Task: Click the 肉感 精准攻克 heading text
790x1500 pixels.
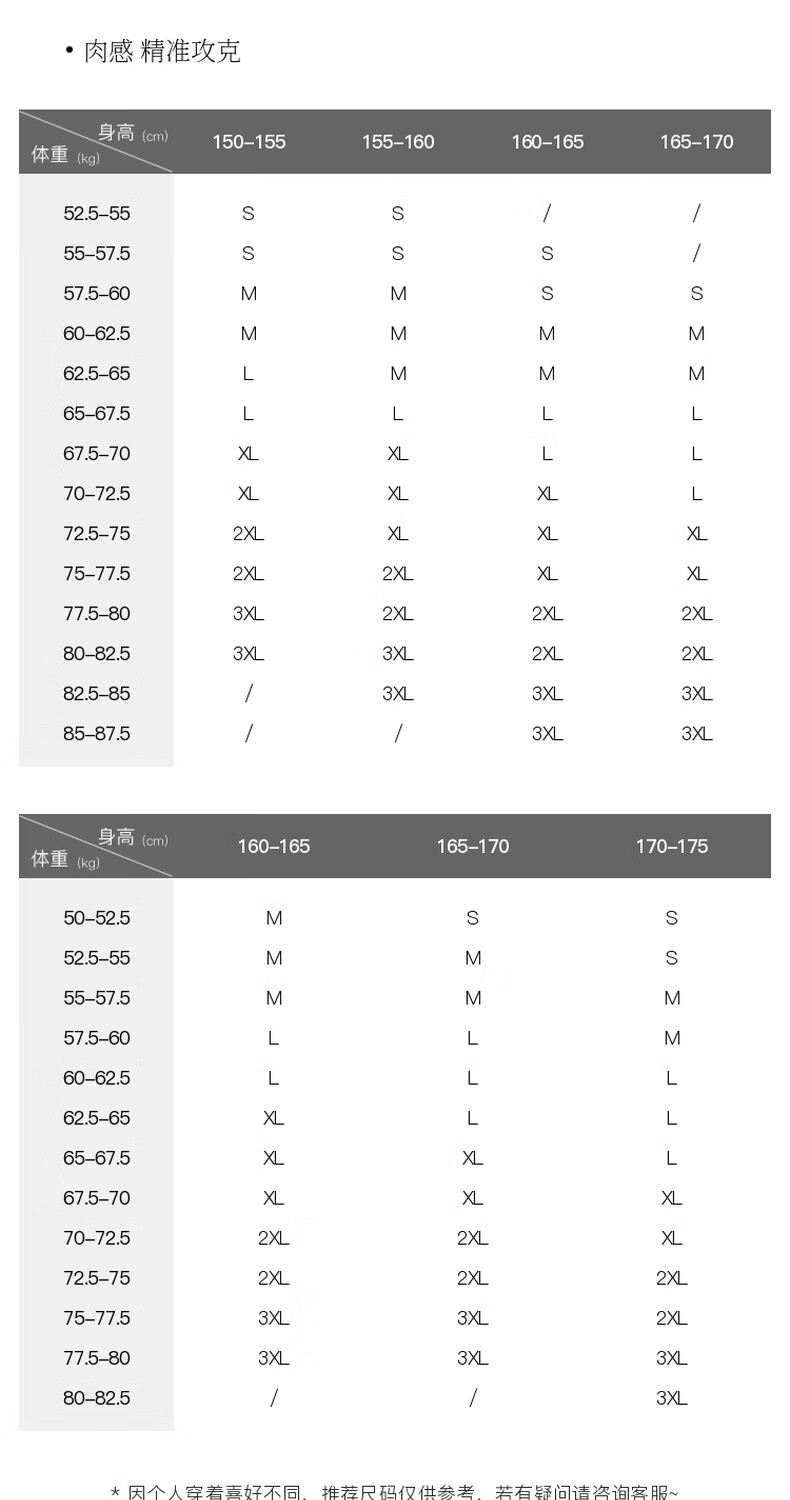Action: [161, 51]
